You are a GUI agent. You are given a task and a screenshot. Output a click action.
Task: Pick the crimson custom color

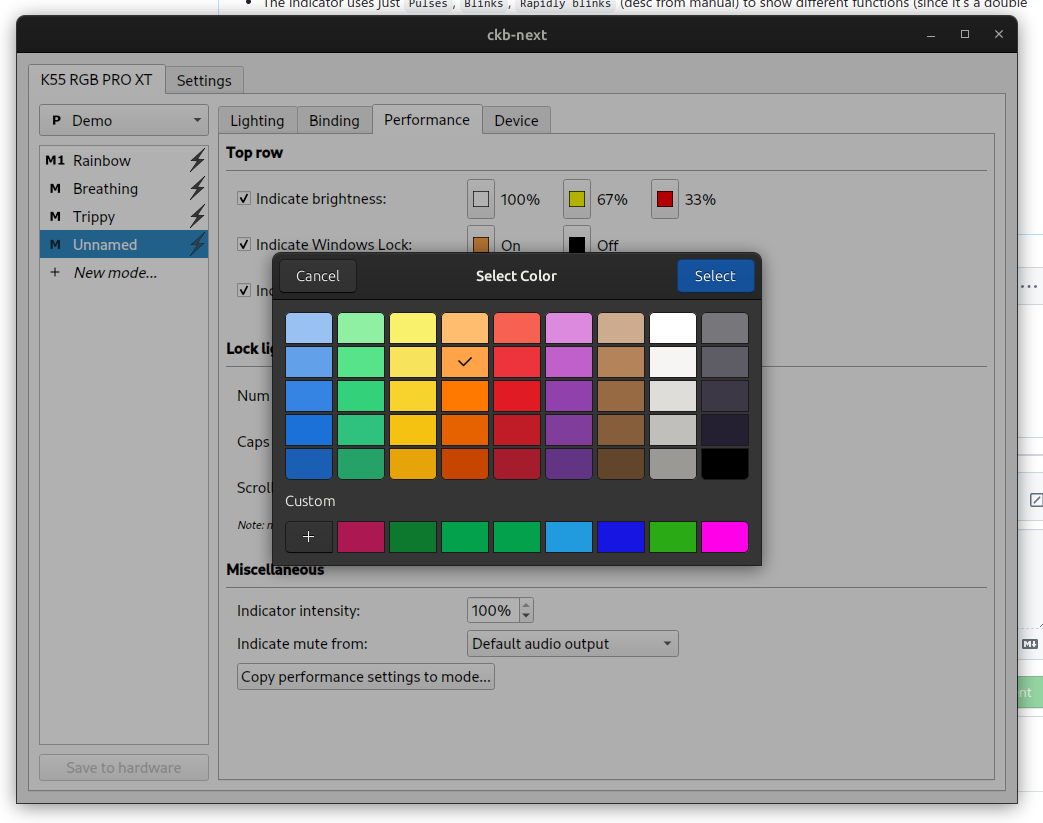(361, 537)
